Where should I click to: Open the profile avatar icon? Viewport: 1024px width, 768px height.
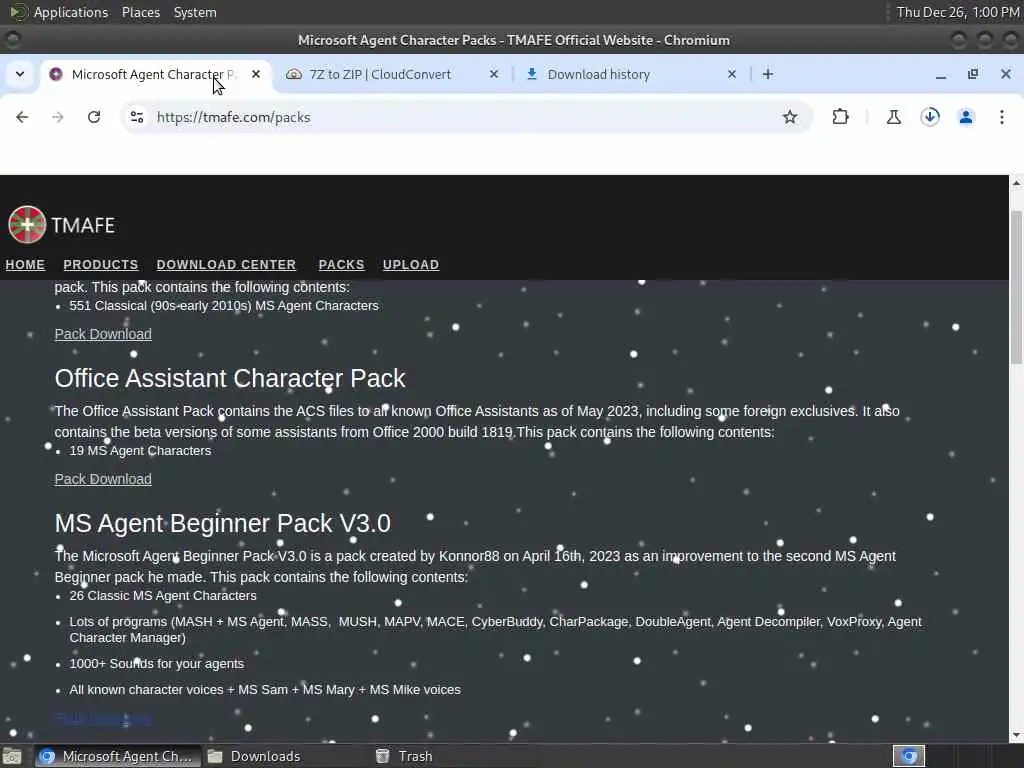pyautogui.click(x=966, y=117)
